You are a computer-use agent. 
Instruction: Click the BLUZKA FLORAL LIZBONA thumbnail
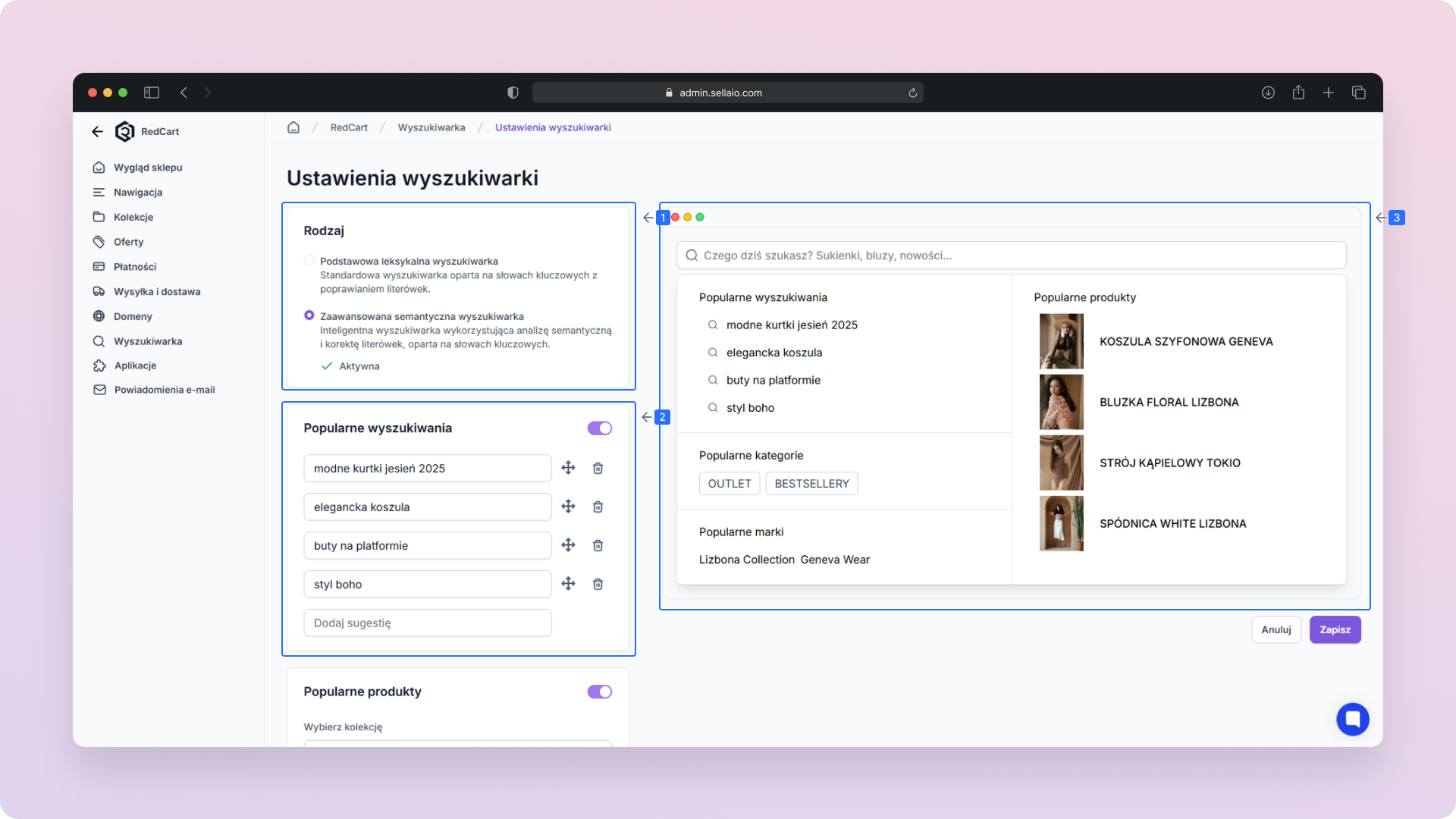(1062, 402)
